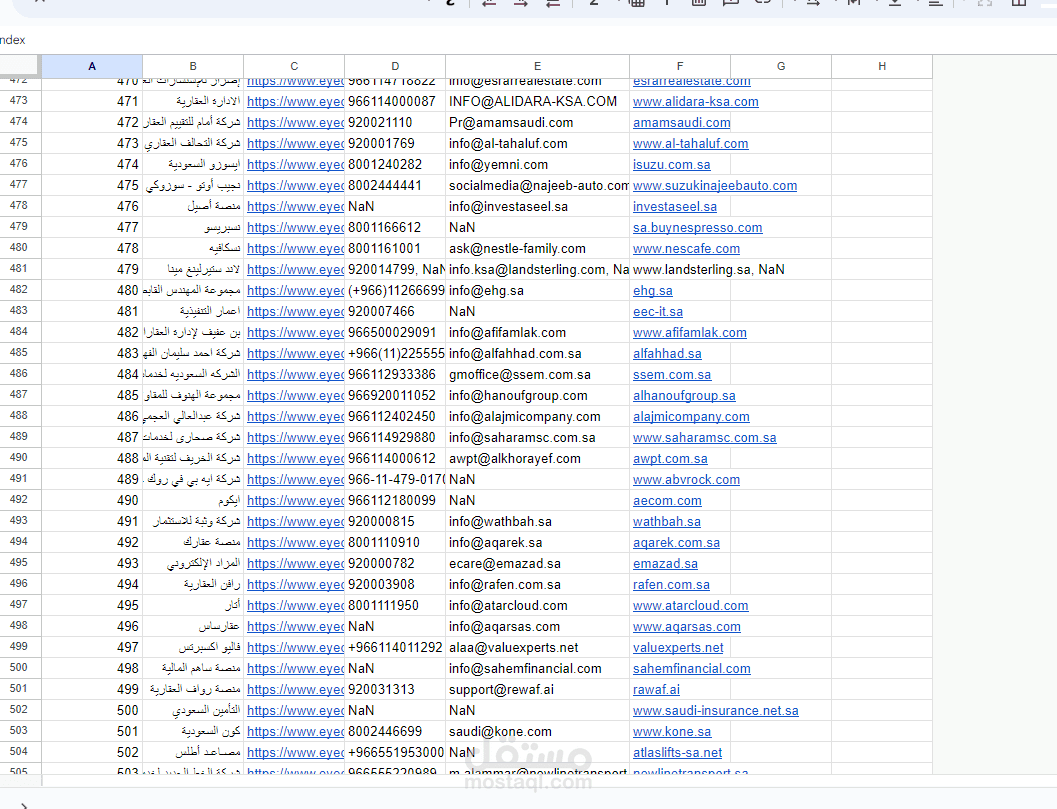Select phone cell 8002444441

click(395, 185)
